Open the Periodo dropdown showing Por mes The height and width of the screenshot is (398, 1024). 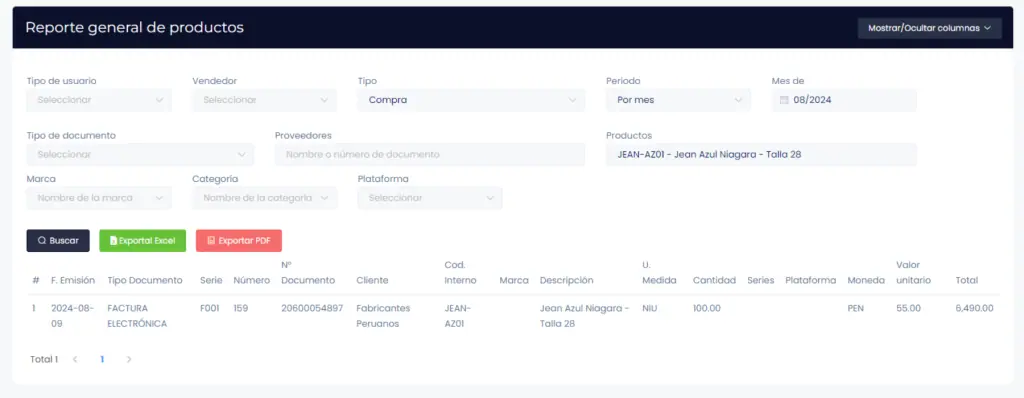click(679, 101)
